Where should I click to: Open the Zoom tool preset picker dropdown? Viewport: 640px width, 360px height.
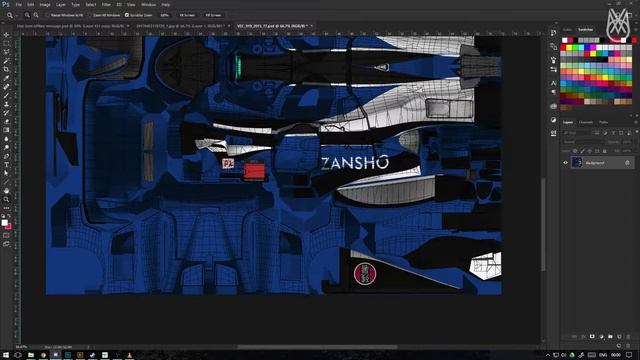(x=16, y=15)
